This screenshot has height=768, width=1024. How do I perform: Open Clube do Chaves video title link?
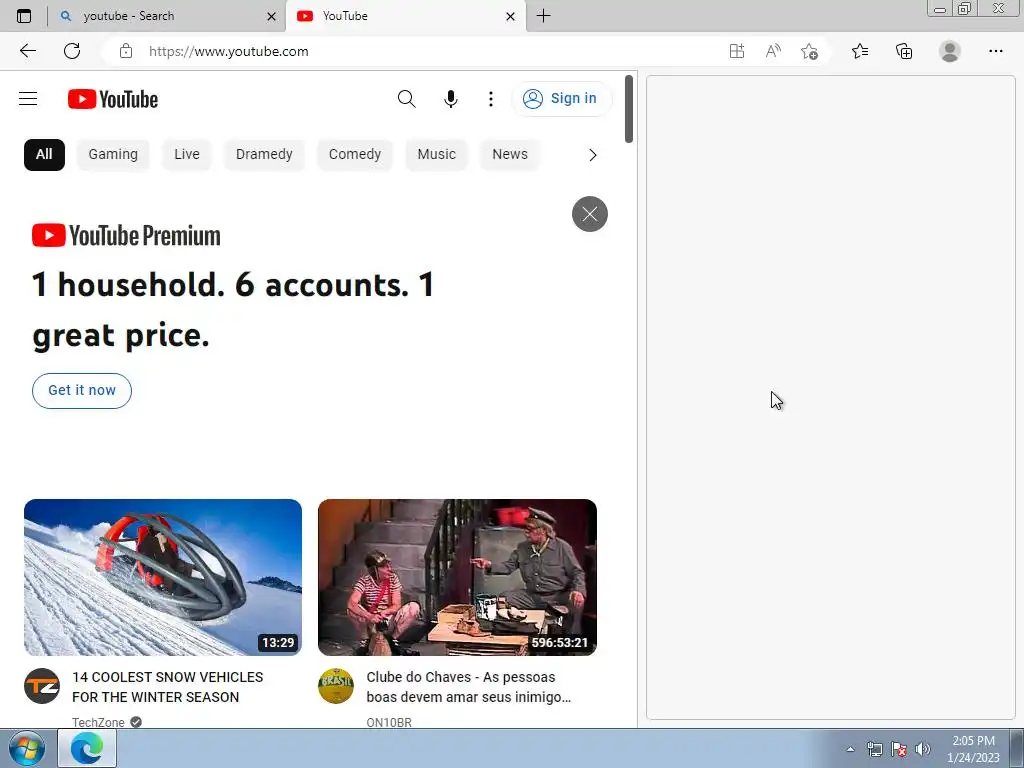[x=468, y=687]
